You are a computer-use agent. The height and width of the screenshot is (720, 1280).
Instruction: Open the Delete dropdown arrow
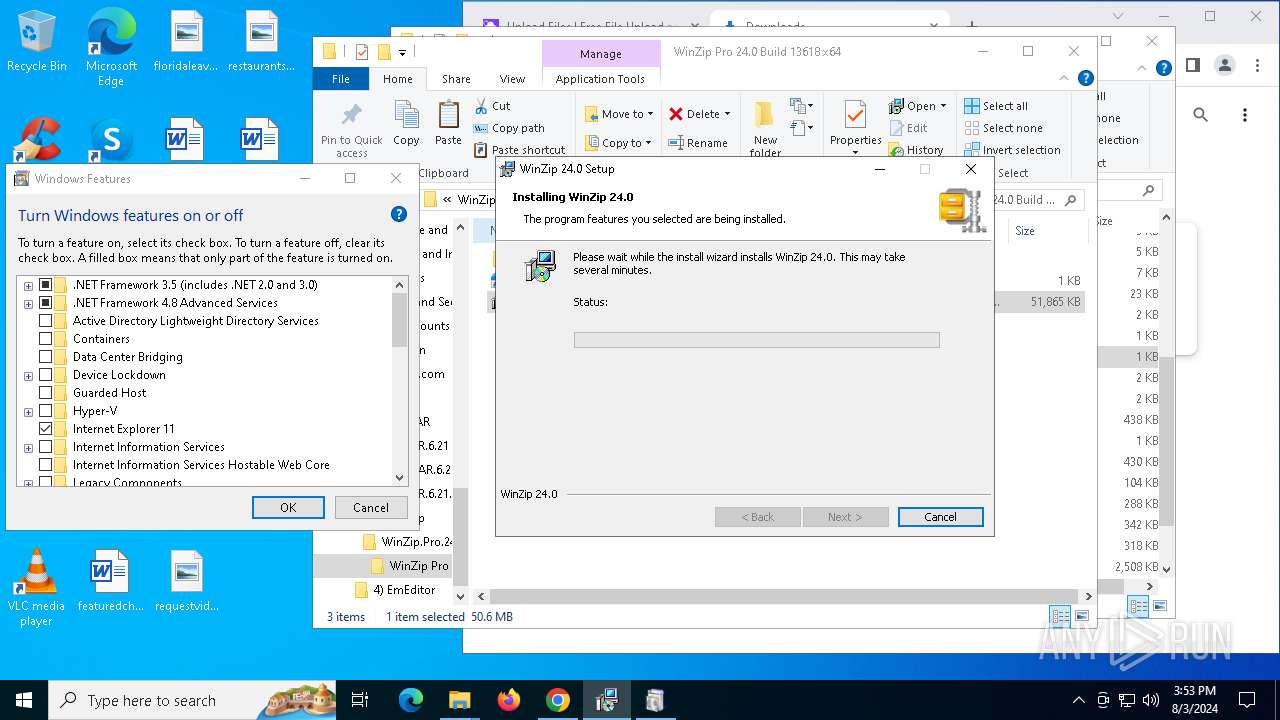(727, 114)
